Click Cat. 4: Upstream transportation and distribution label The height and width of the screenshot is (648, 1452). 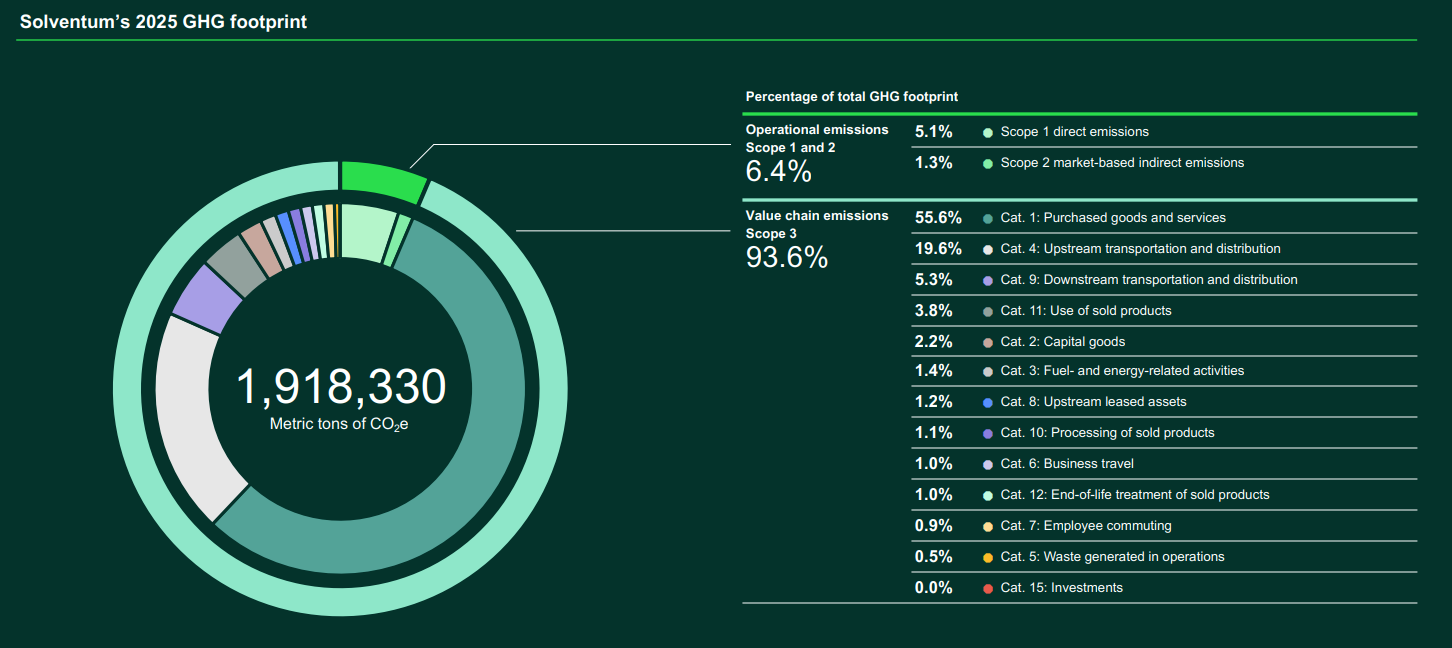[x=1141, y=249]
